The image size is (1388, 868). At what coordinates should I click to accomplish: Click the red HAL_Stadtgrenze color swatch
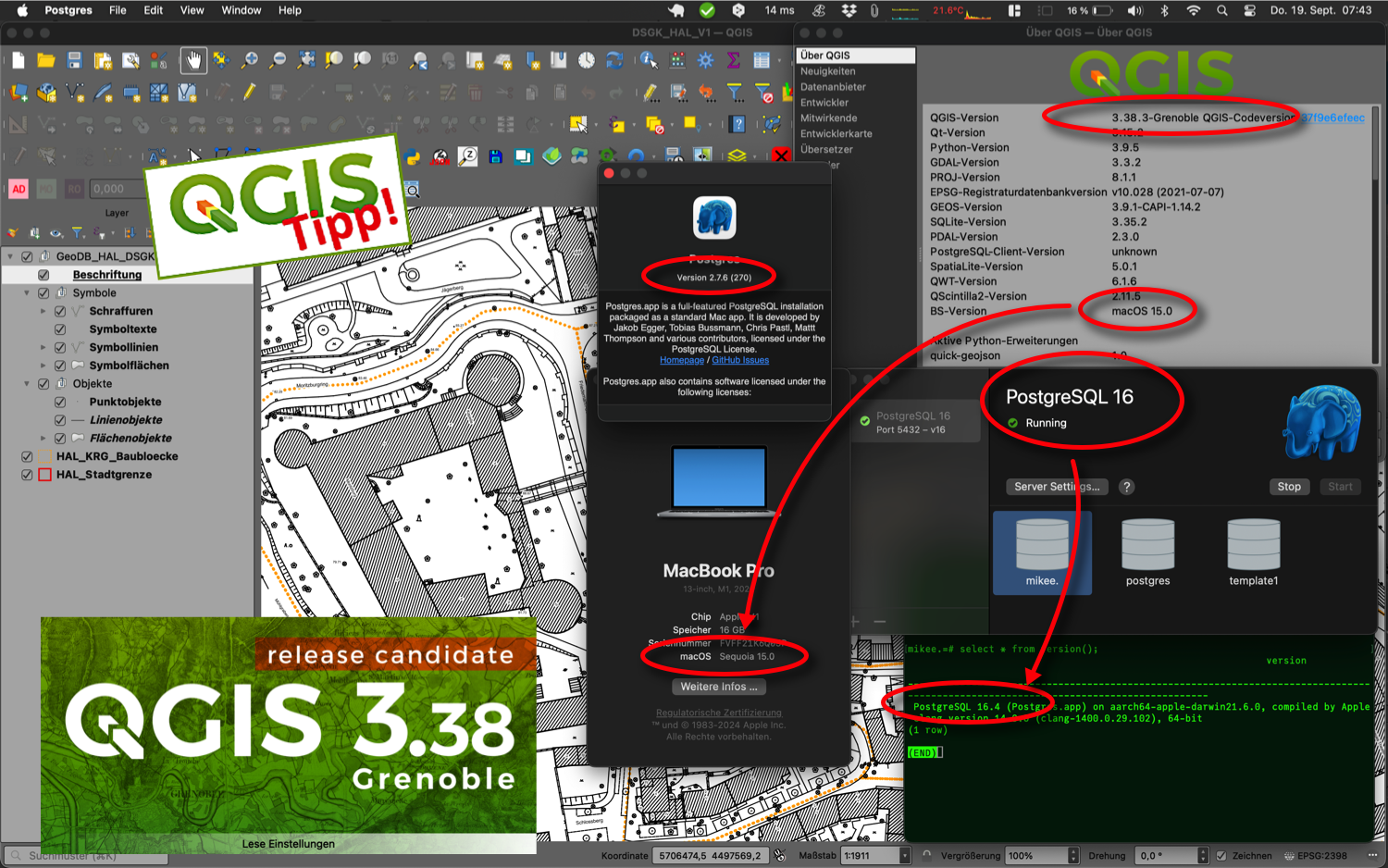pyautogui.click(x=43, y=475)
